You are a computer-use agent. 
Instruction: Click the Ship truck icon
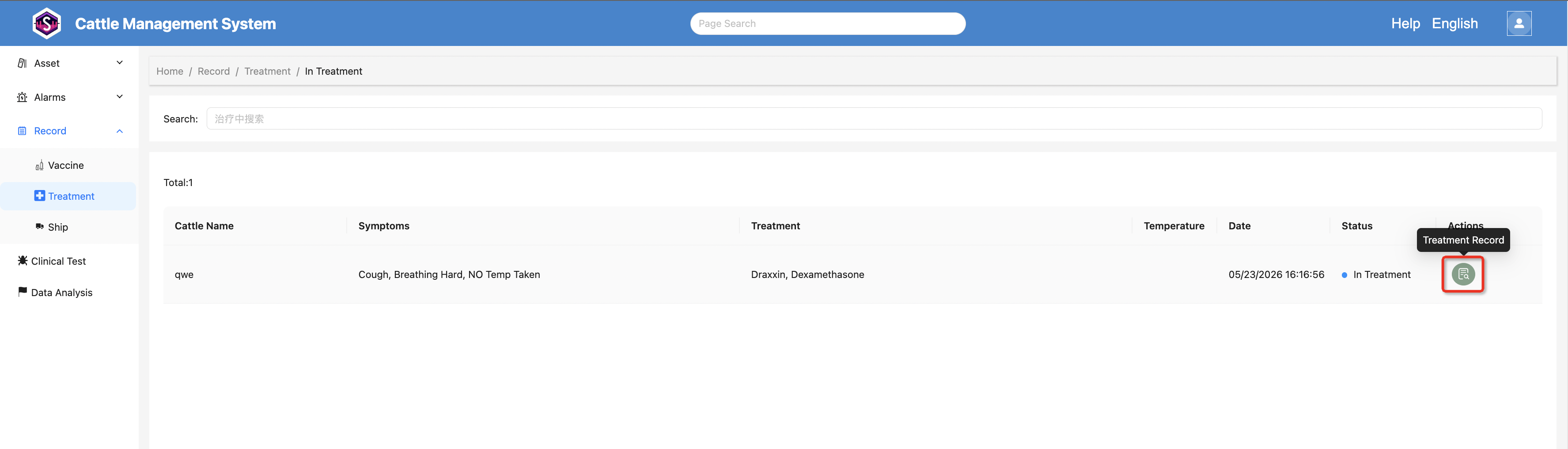pyautogui.click(x=40, y=227)
